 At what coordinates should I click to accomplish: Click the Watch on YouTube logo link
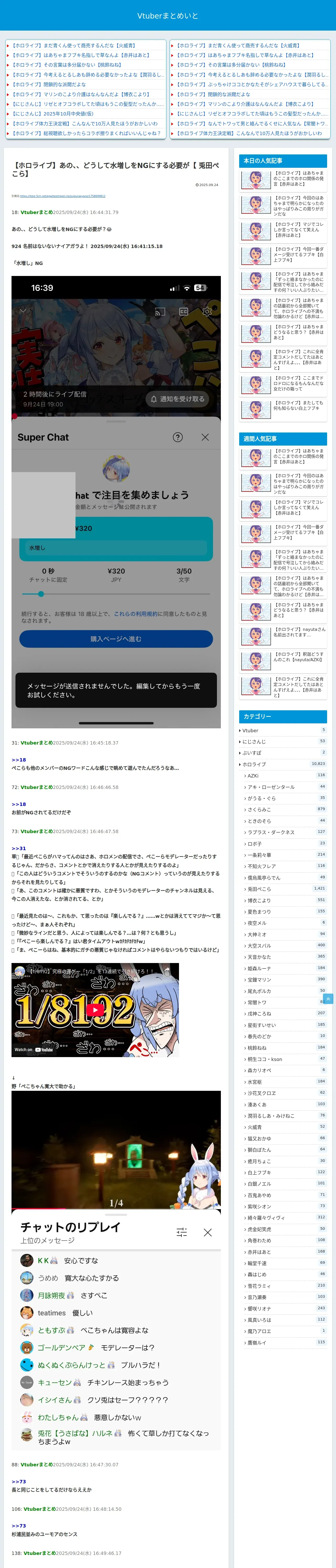click(34, 1050)
